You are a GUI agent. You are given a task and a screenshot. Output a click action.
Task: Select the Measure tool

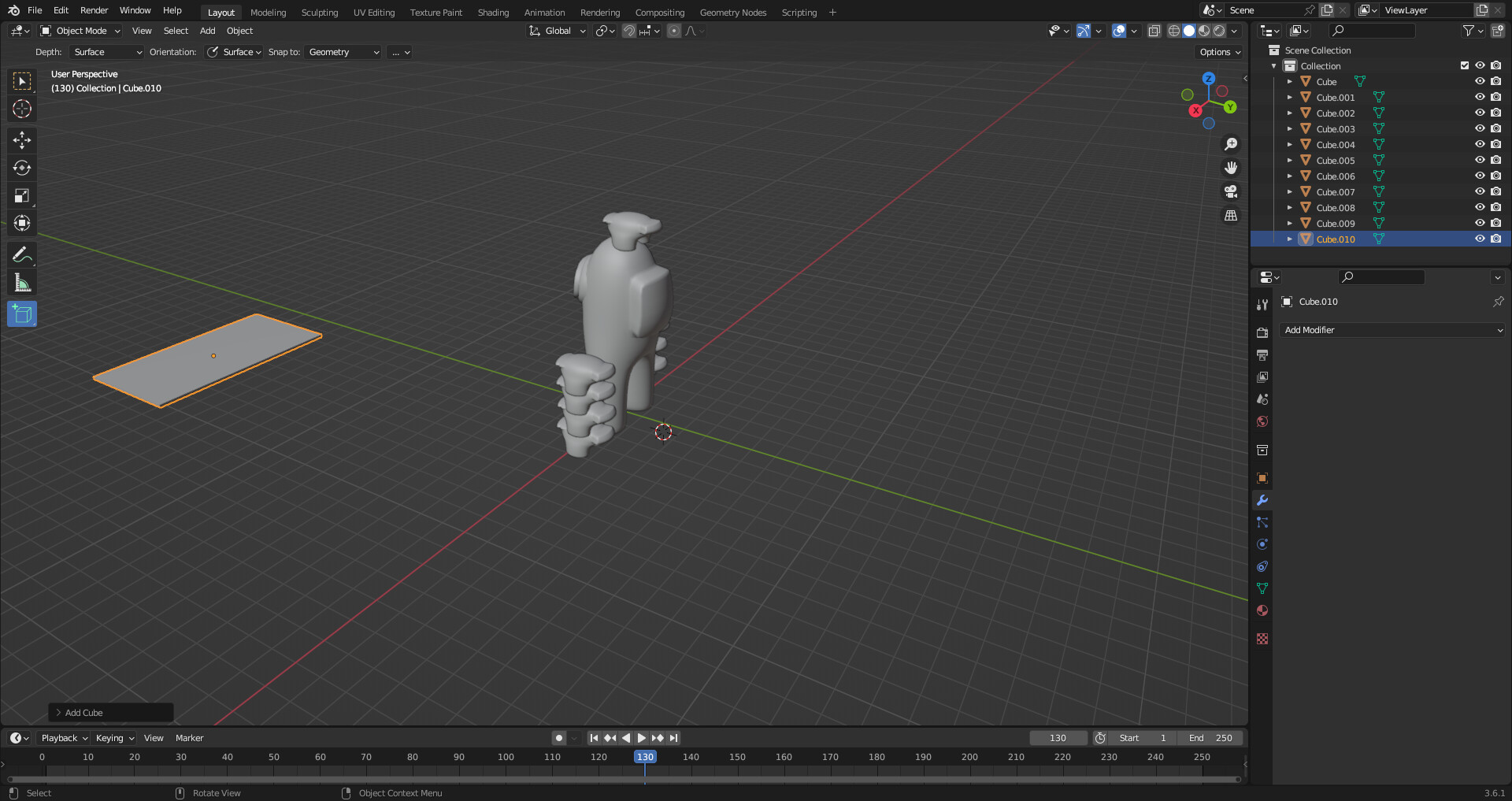pos(22,283)
